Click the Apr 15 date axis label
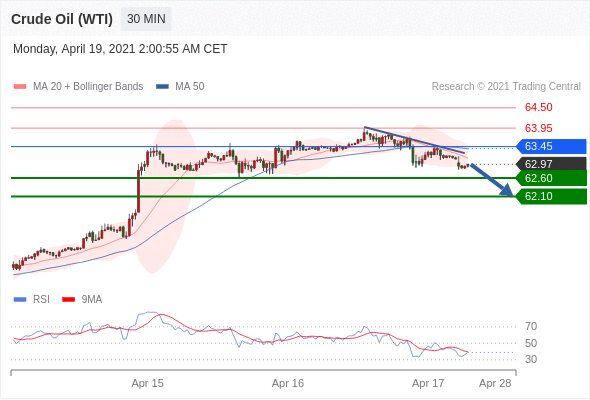This screenshot has height=400, width=590. click(148, 383)
